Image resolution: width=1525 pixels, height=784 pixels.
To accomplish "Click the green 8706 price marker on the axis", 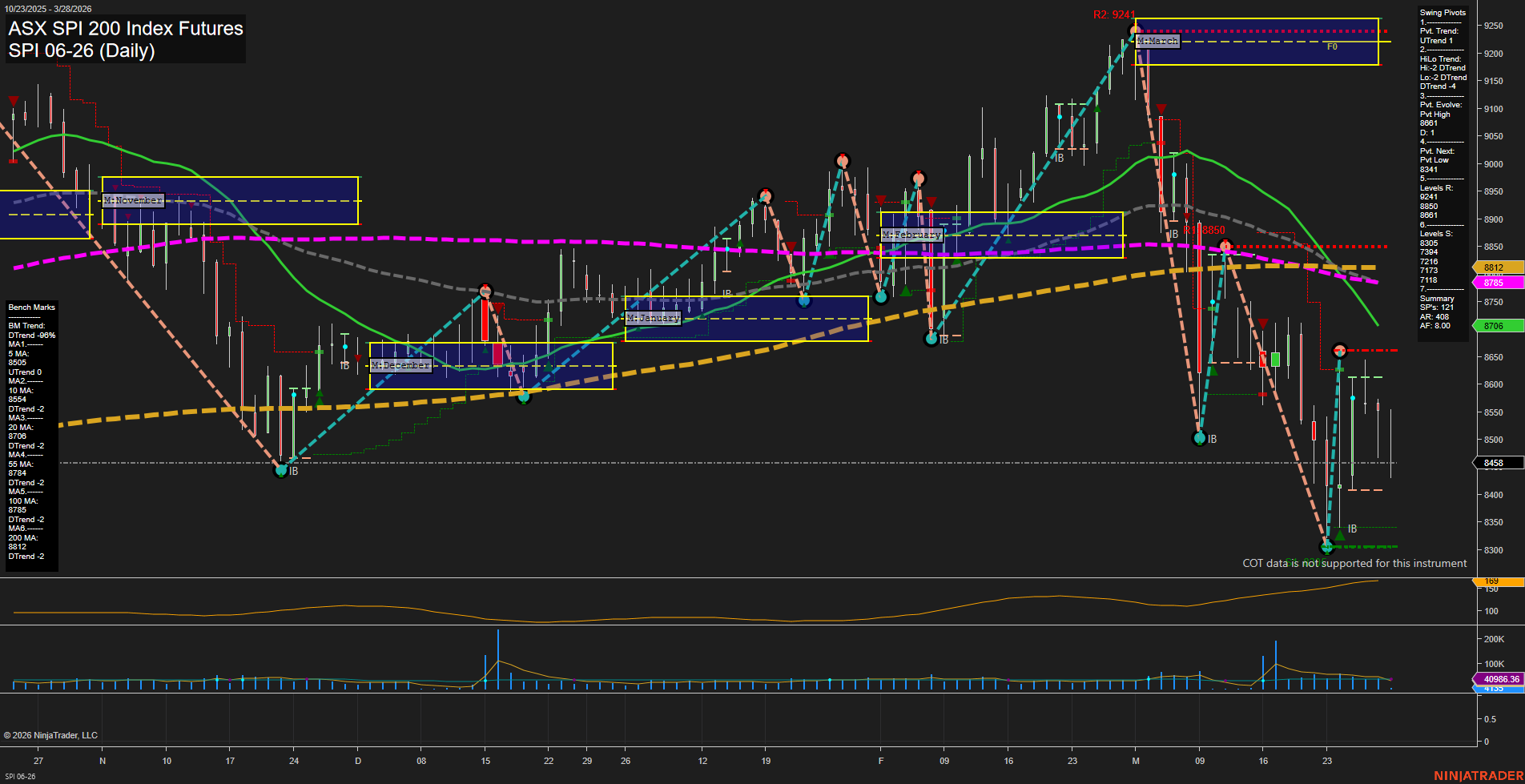I will click(1496, 326).
